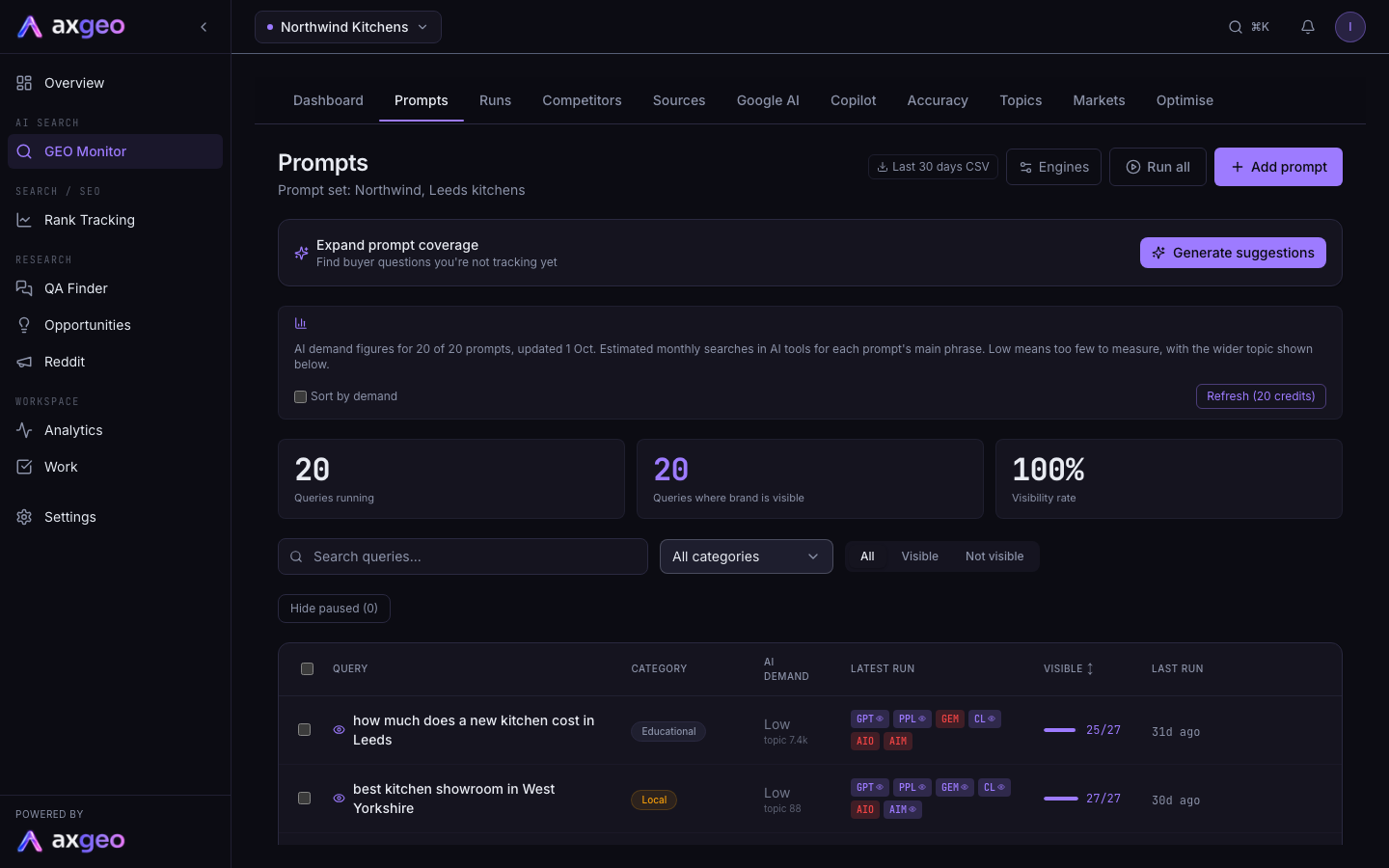Select the kitchen cost in Leeds row checkbox

tap(304, 730)
